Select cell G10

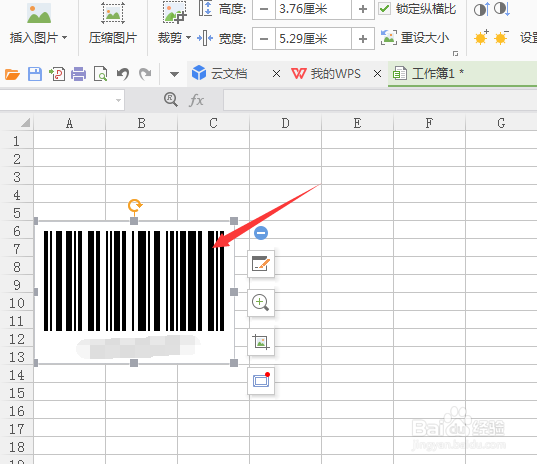(x=501, y=303)
